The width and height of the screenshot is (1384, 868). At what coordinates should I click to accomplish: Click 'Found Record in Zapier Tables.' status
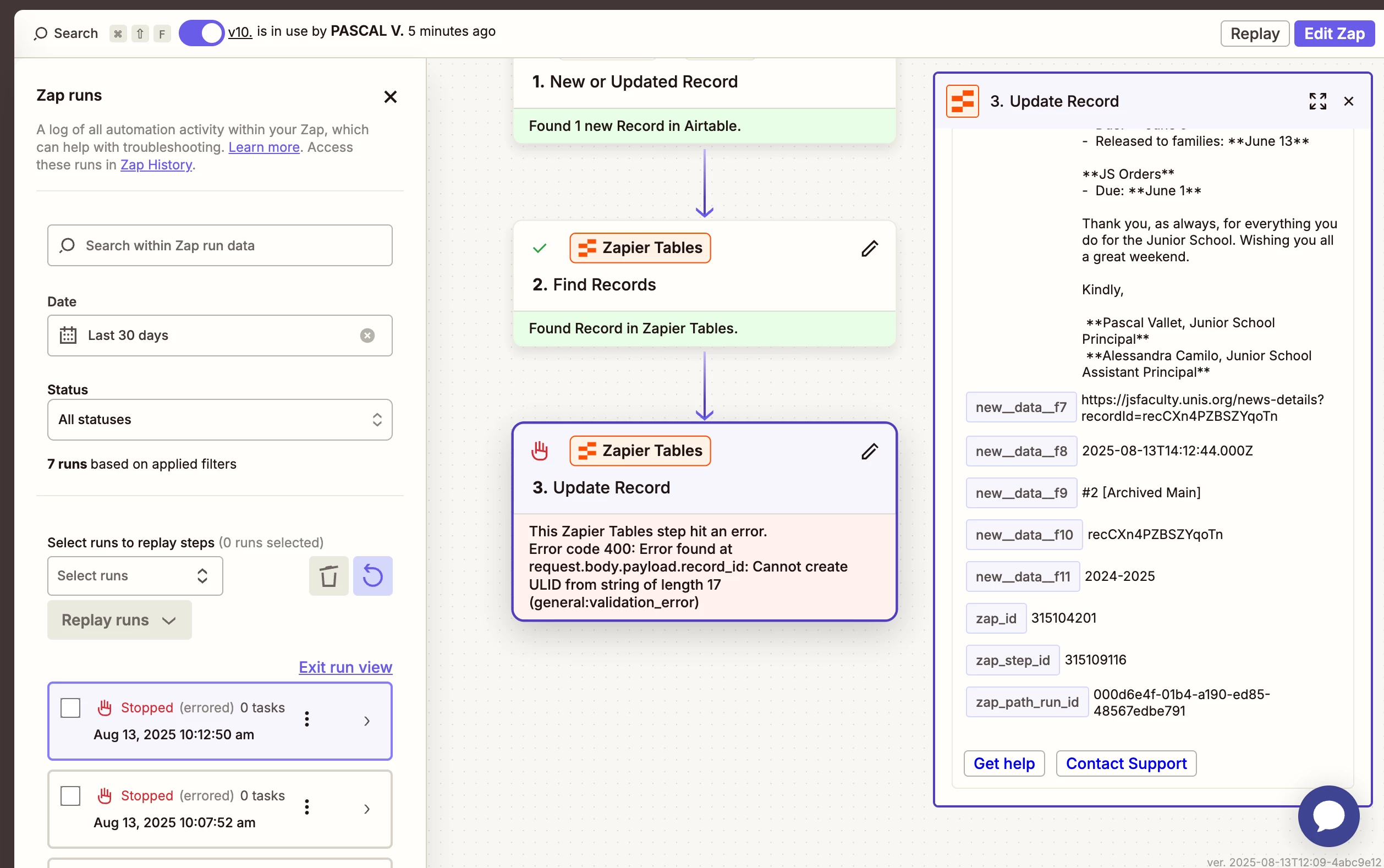click(633, 328)
